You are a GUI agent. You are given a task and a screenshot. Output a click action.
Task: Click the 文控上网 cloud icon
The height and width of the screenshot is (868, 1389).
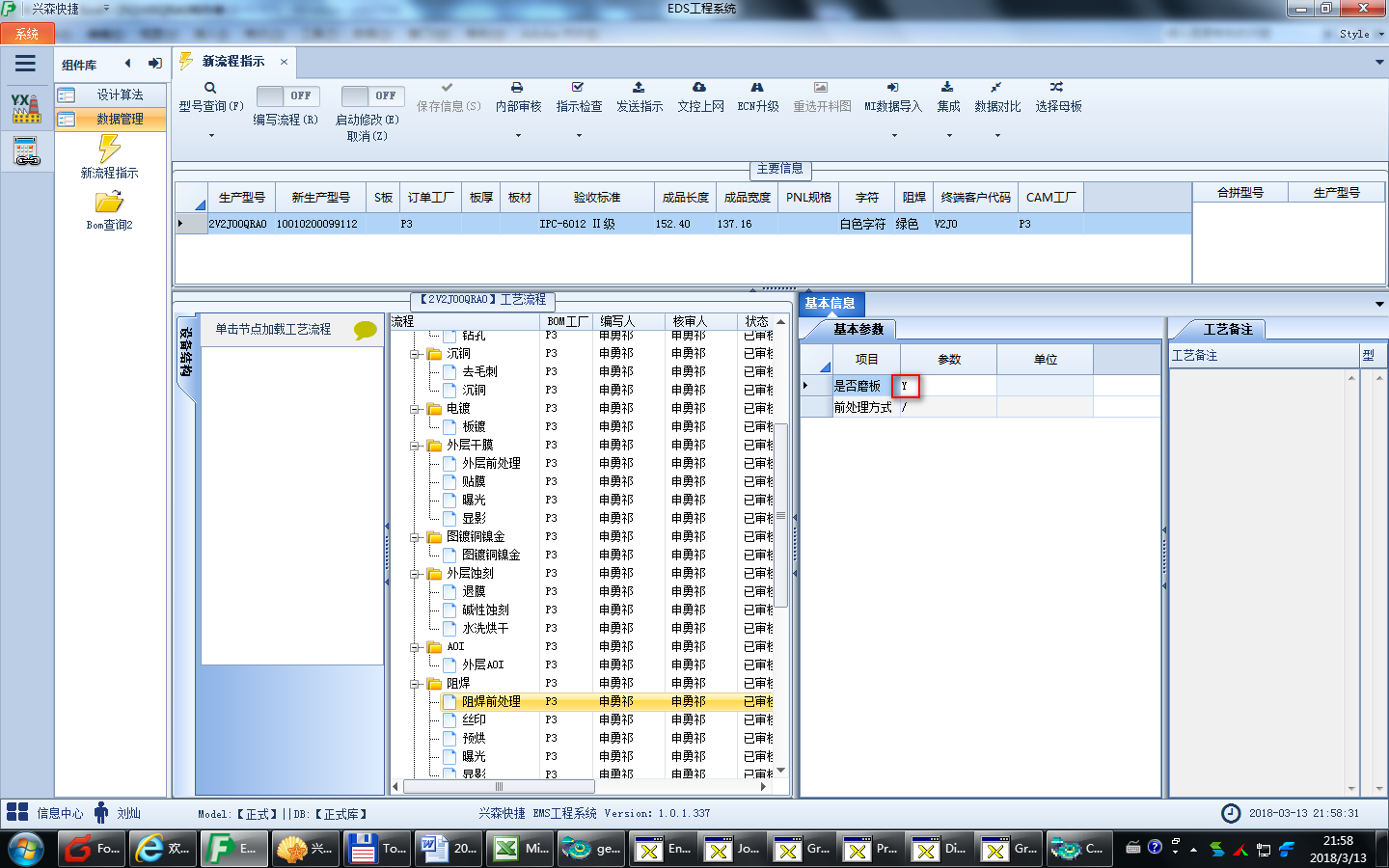pos(699,88)
